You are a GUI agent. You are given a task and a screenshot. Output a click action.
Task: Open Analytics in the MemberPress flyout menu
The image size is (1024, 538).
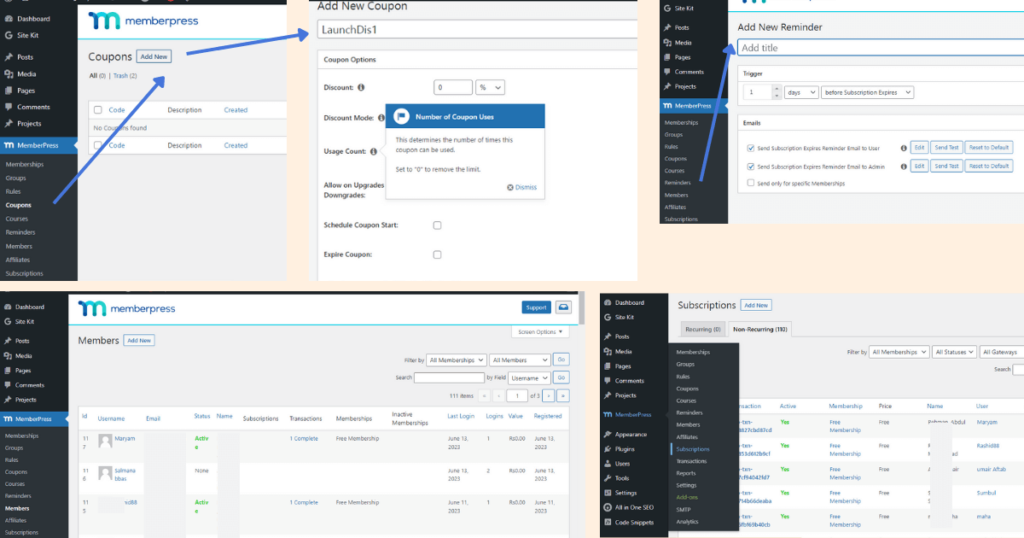tap(687, 522)
